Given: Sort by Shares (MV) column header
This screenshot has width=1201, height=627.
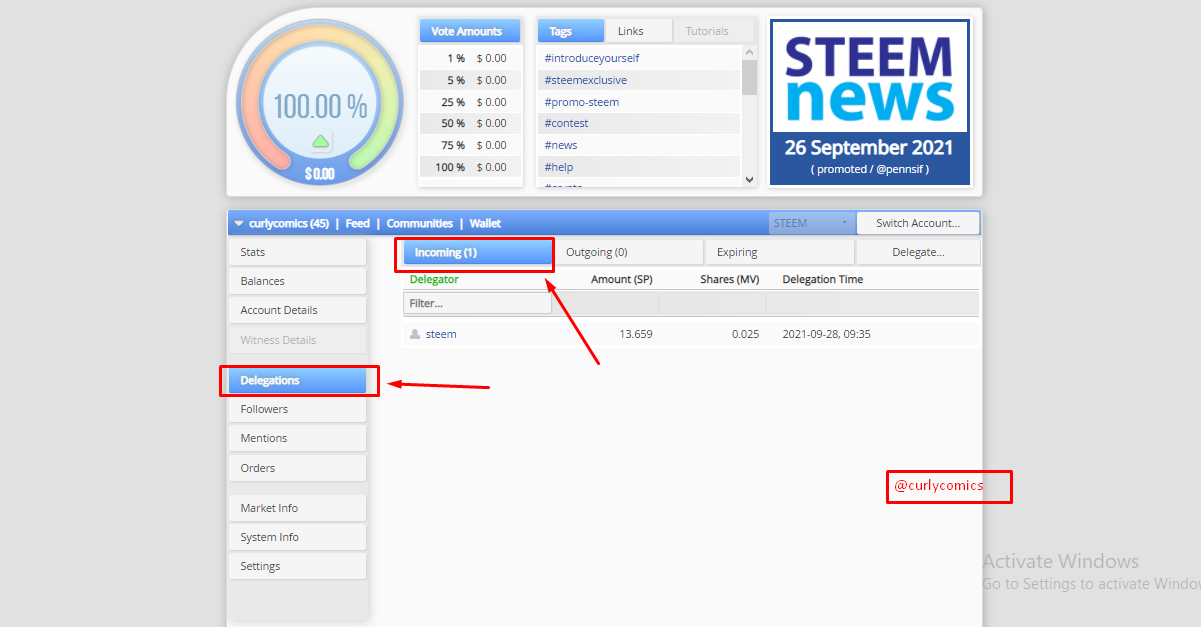Looking at the screenshot, I should point(729,279).
